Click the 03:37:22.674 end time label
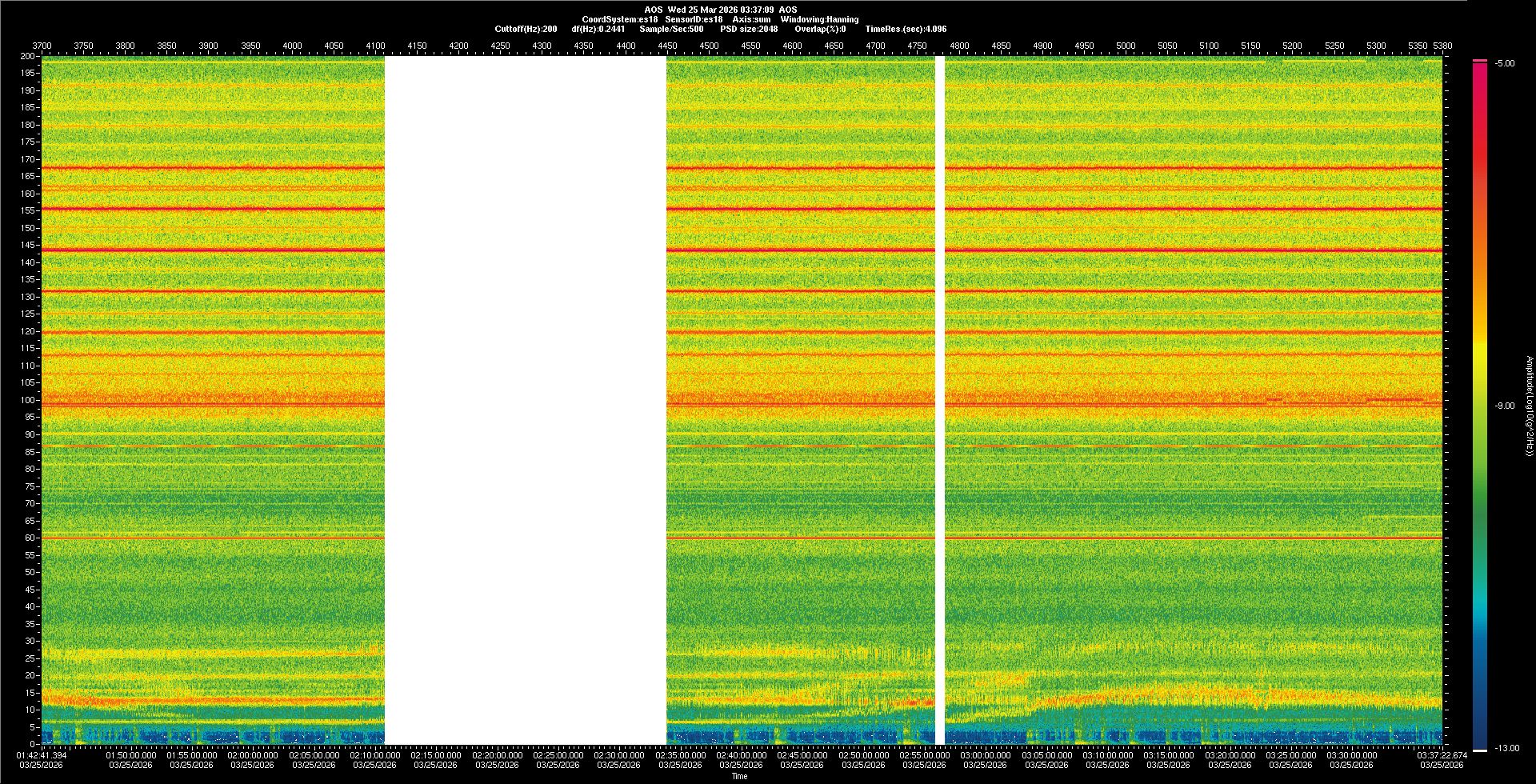 coord(1442,755)
